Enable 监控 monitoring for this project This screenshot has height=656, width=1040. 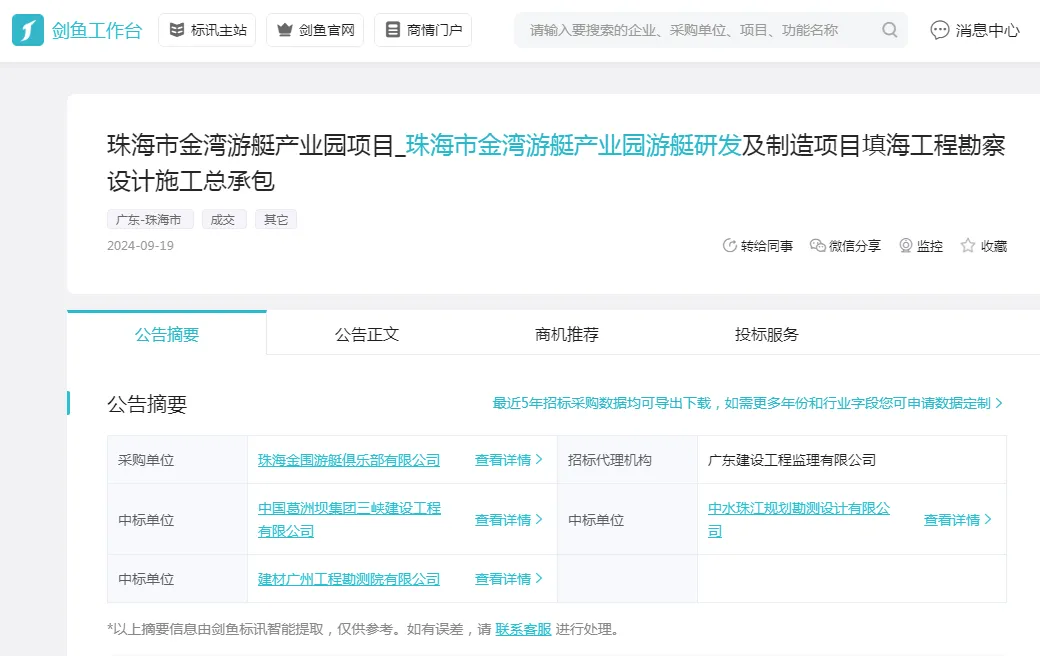tap(903, 245)
